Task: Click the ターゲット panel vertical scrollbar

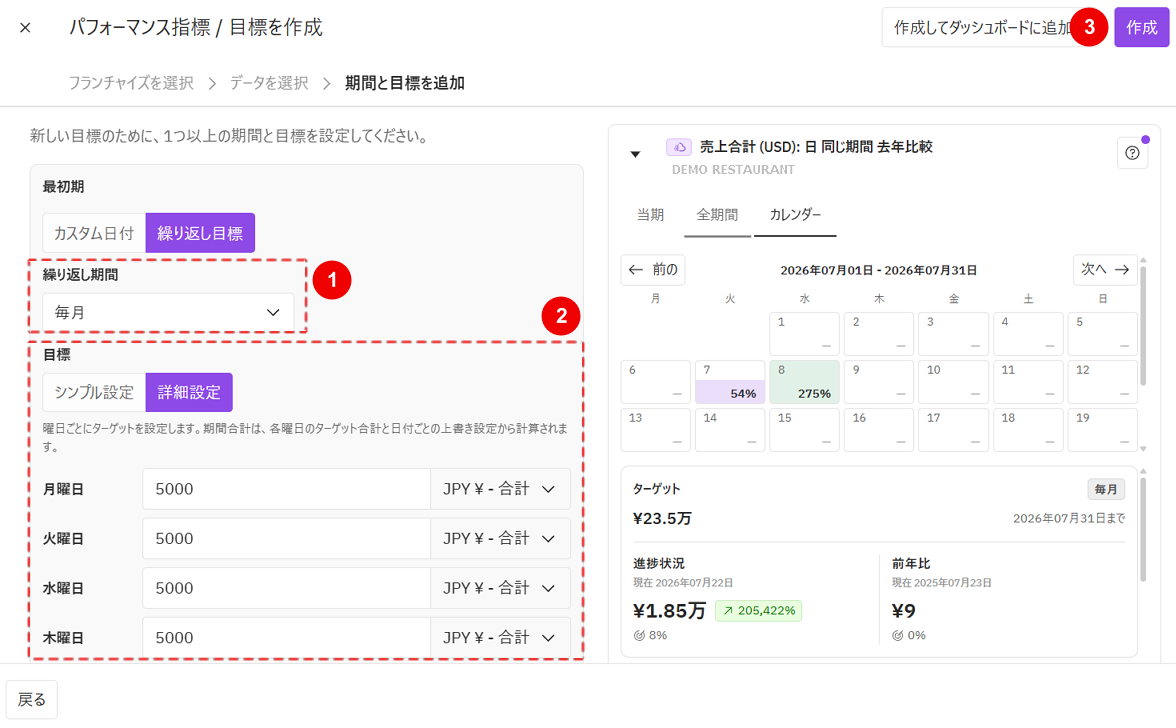Action: pyautogui.click(x=1143, y=529)
